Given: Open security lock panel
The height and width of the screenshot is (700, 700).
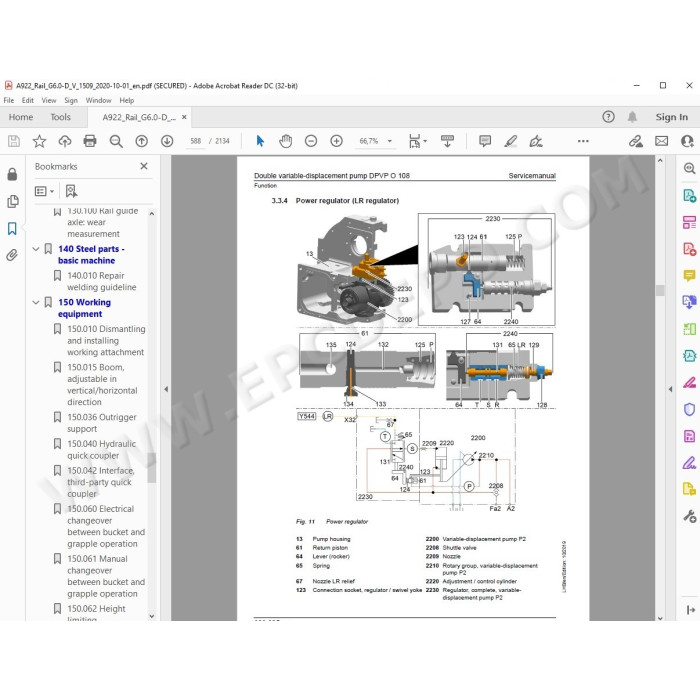Looking at the screenshot, I should point(12,174).
